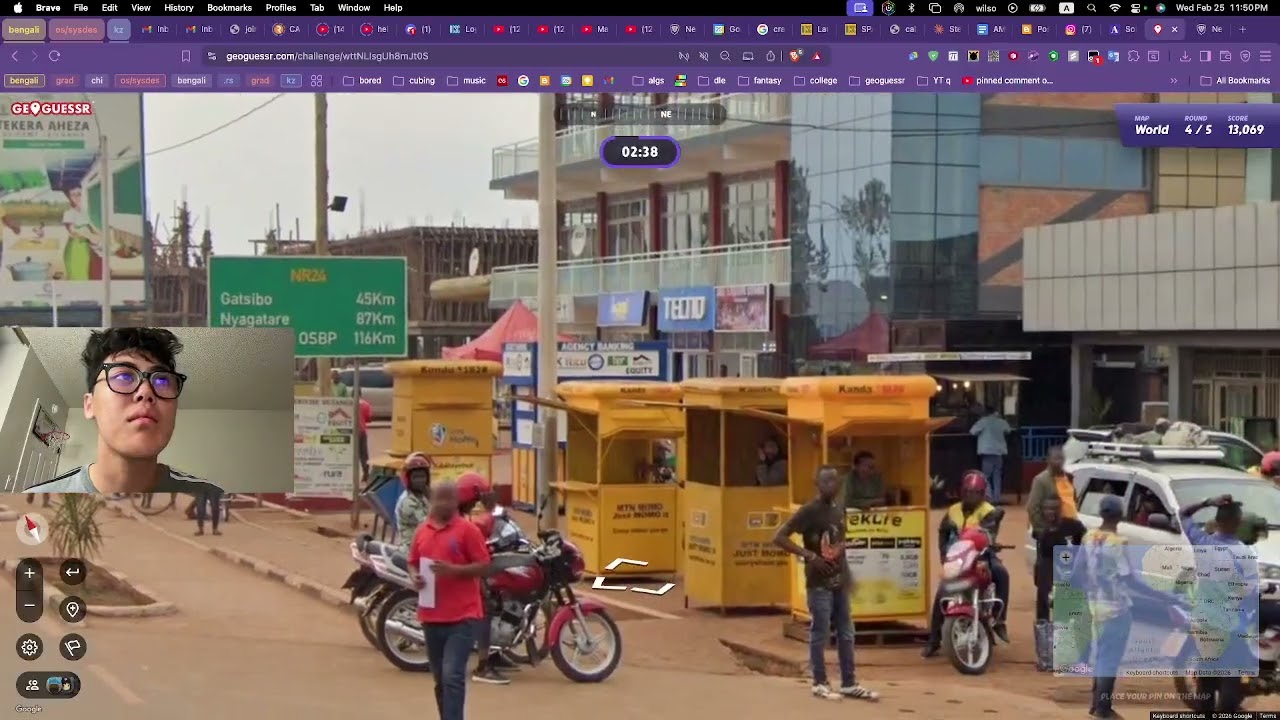Open macOS Wi-Fi status icon
Image resolution: width=1280 pixels, height=720 pixels.
1114,8
